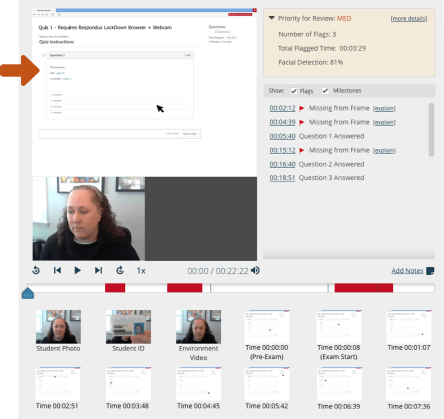Viewport: 444px width, 419px height.
Task: Skip to previous flag or milestone
Action: click(57, 270)
